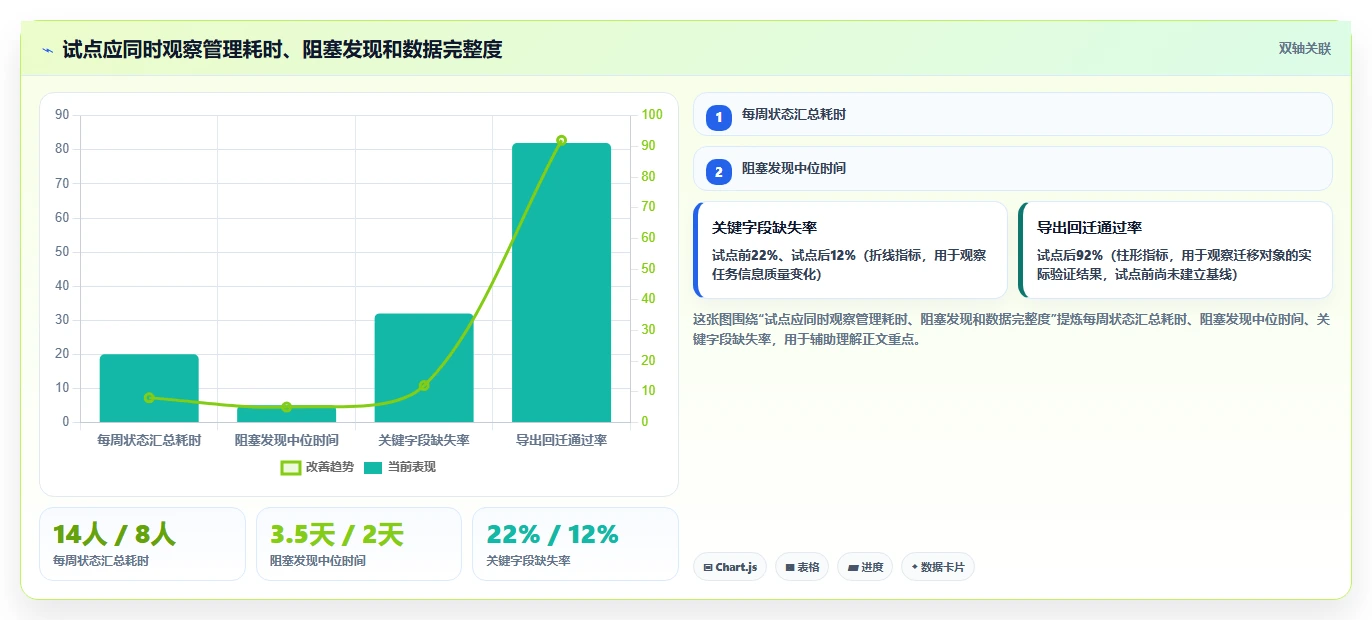Click the line point over 每周状态汇总耗时 bar

(x=149, y=397)
